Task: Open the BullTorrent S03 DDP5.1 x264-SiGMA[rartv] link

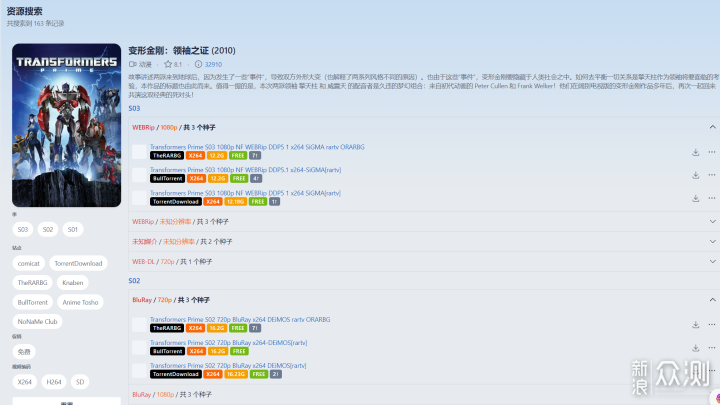Action: 245,170
